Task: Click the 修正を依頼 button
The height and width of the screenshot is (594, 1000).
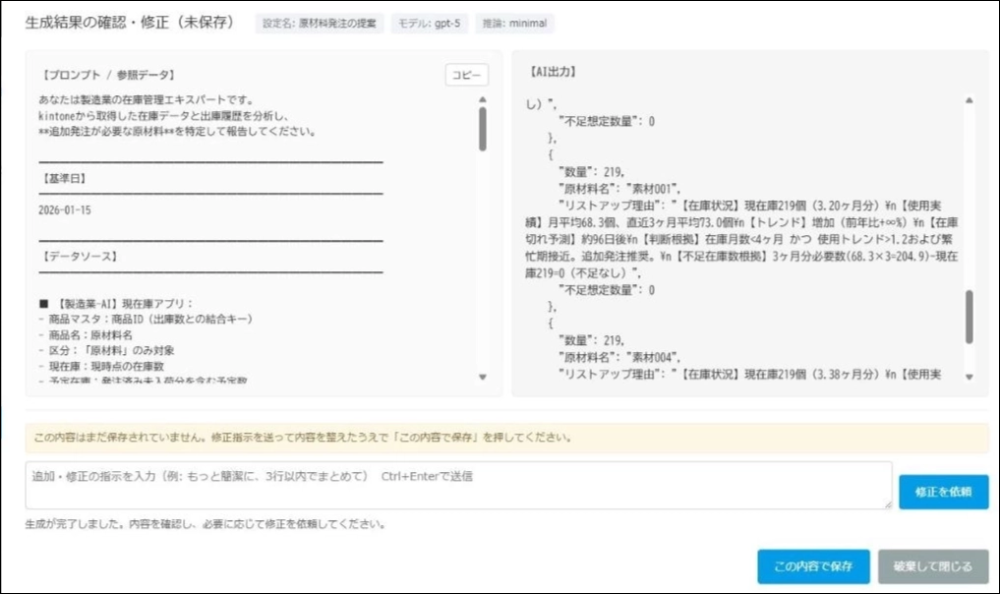Action: (x=943, y=492)
